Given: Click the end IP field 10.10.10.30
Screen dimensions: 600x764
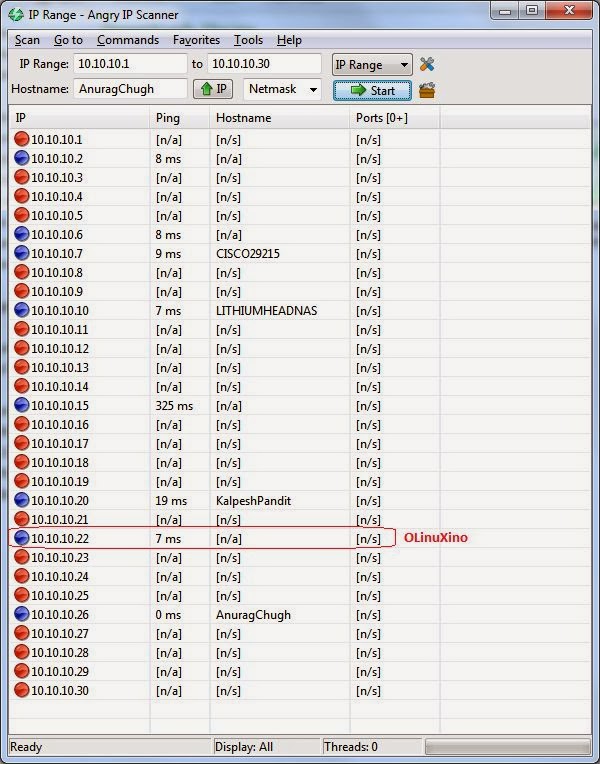Looking at the screenshot, I should point(265,64).
